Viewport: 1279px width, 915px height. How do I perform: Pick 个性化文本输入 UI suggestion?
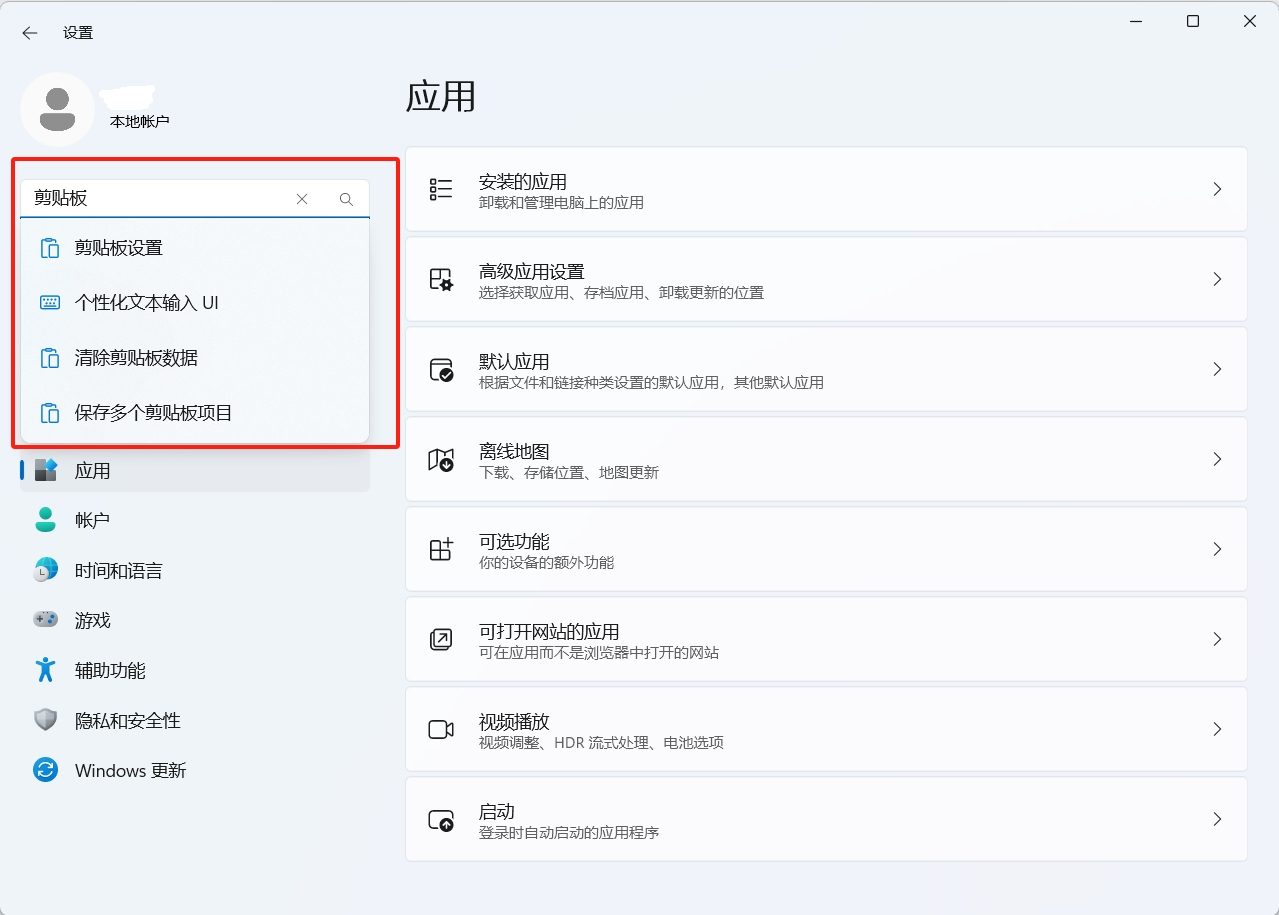[146, 303]
